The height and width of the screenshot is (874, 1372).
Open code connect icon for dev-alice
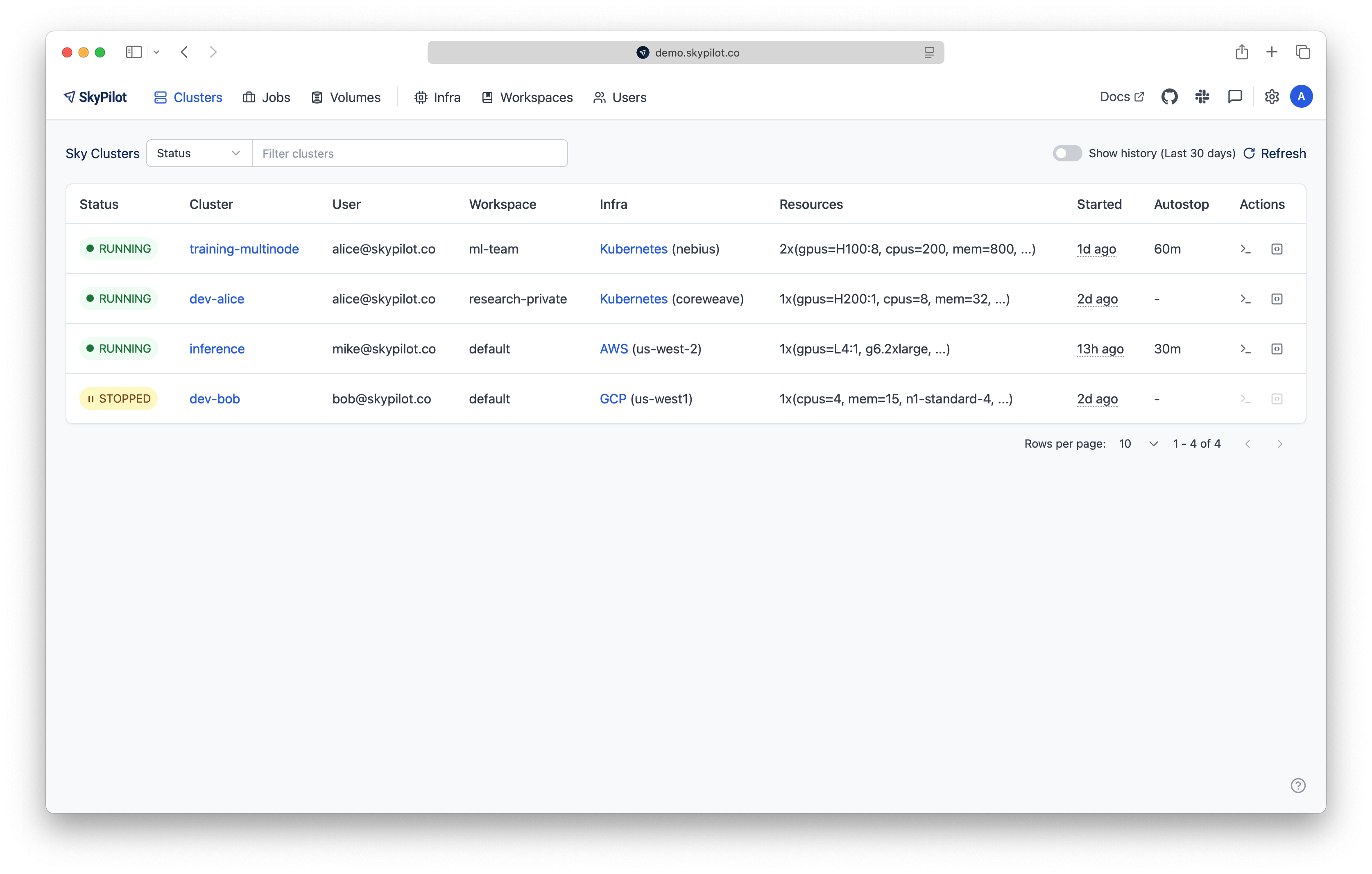point(1277,299)
